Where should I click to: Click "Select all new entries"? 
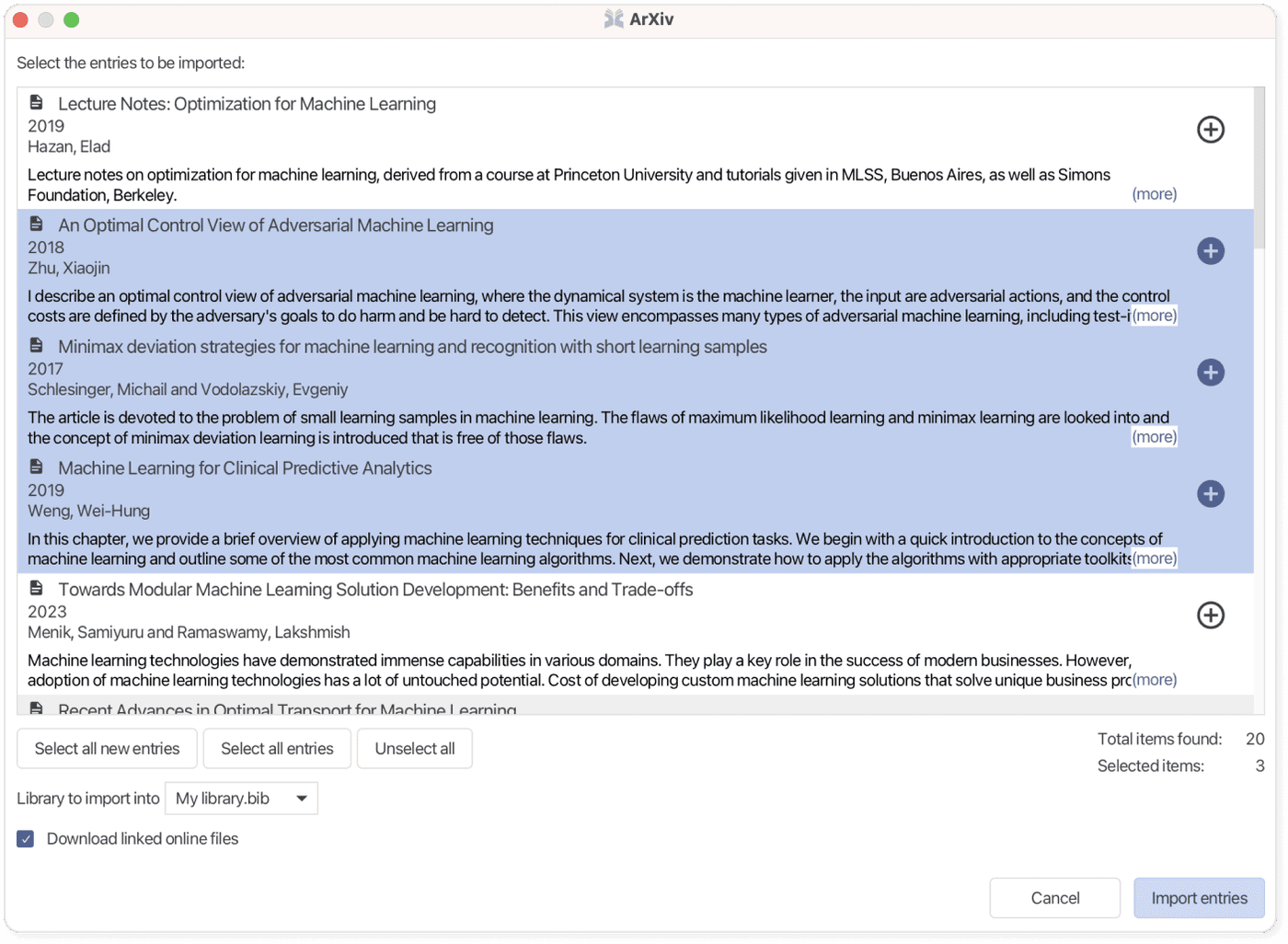(107, 748)
